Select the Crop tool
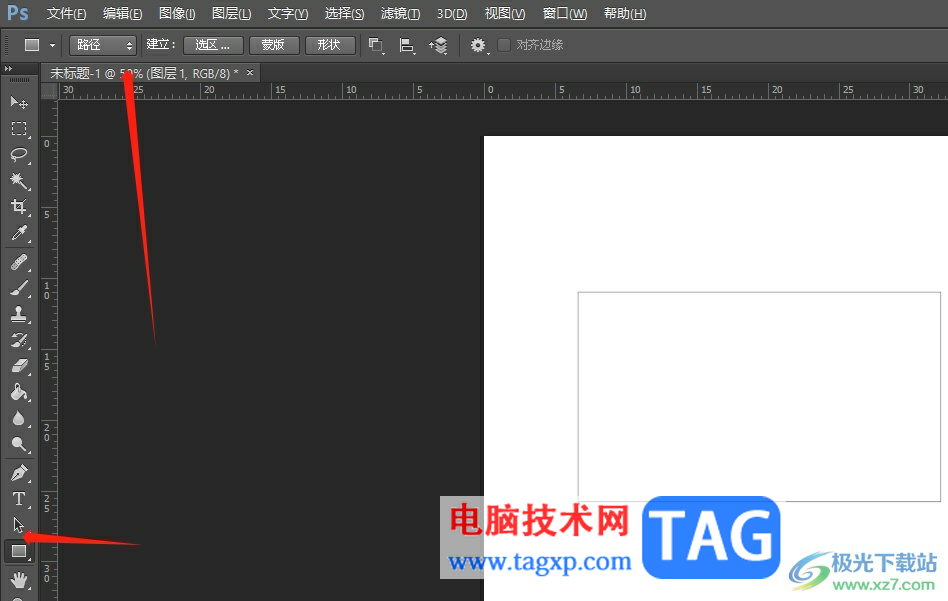948x601 pixels. (x=19, y=207)
